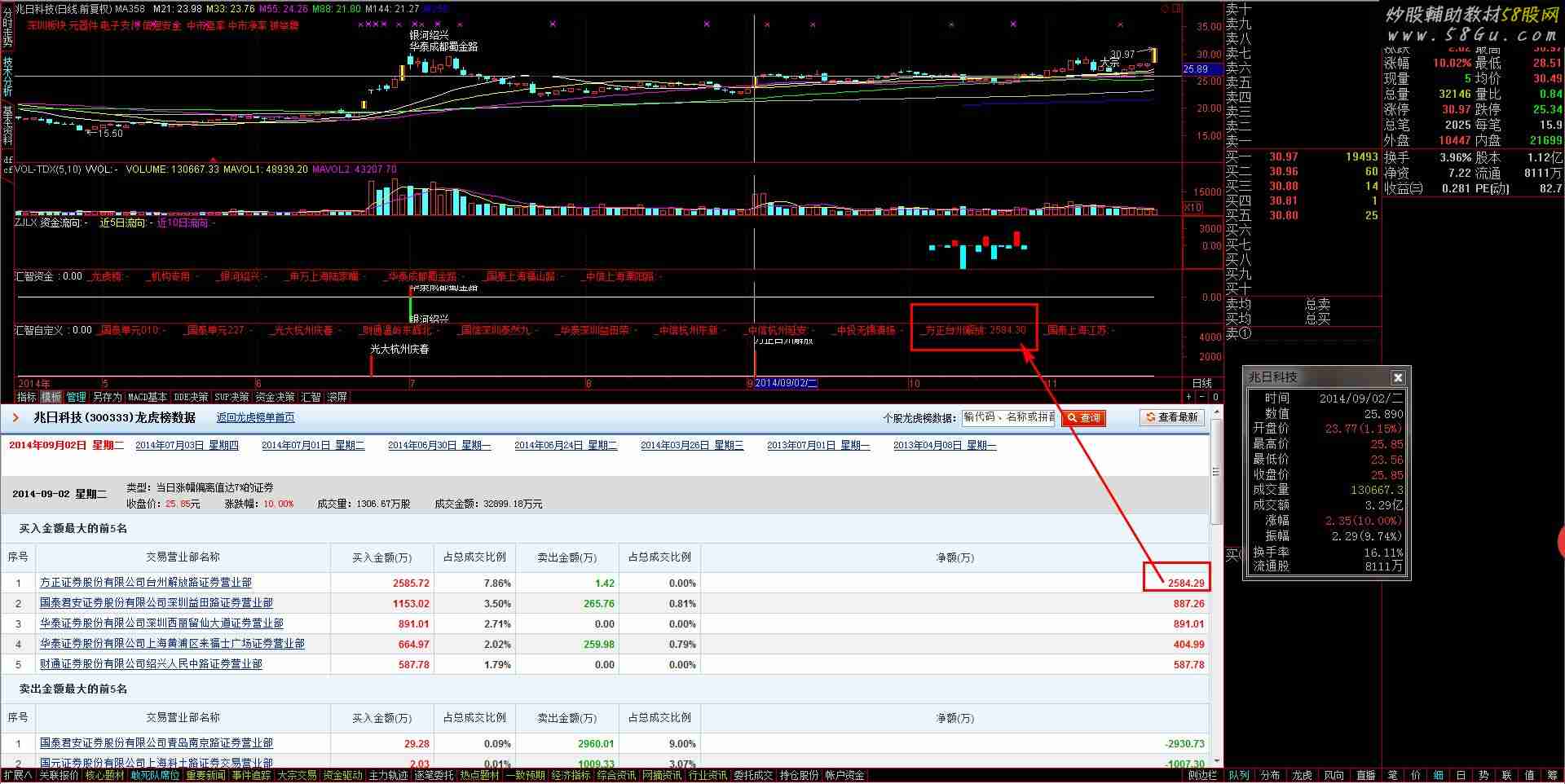Viewport: 1565px width, 784px height.
Task: Select the 滚屏 option
Action: [337, 397]
